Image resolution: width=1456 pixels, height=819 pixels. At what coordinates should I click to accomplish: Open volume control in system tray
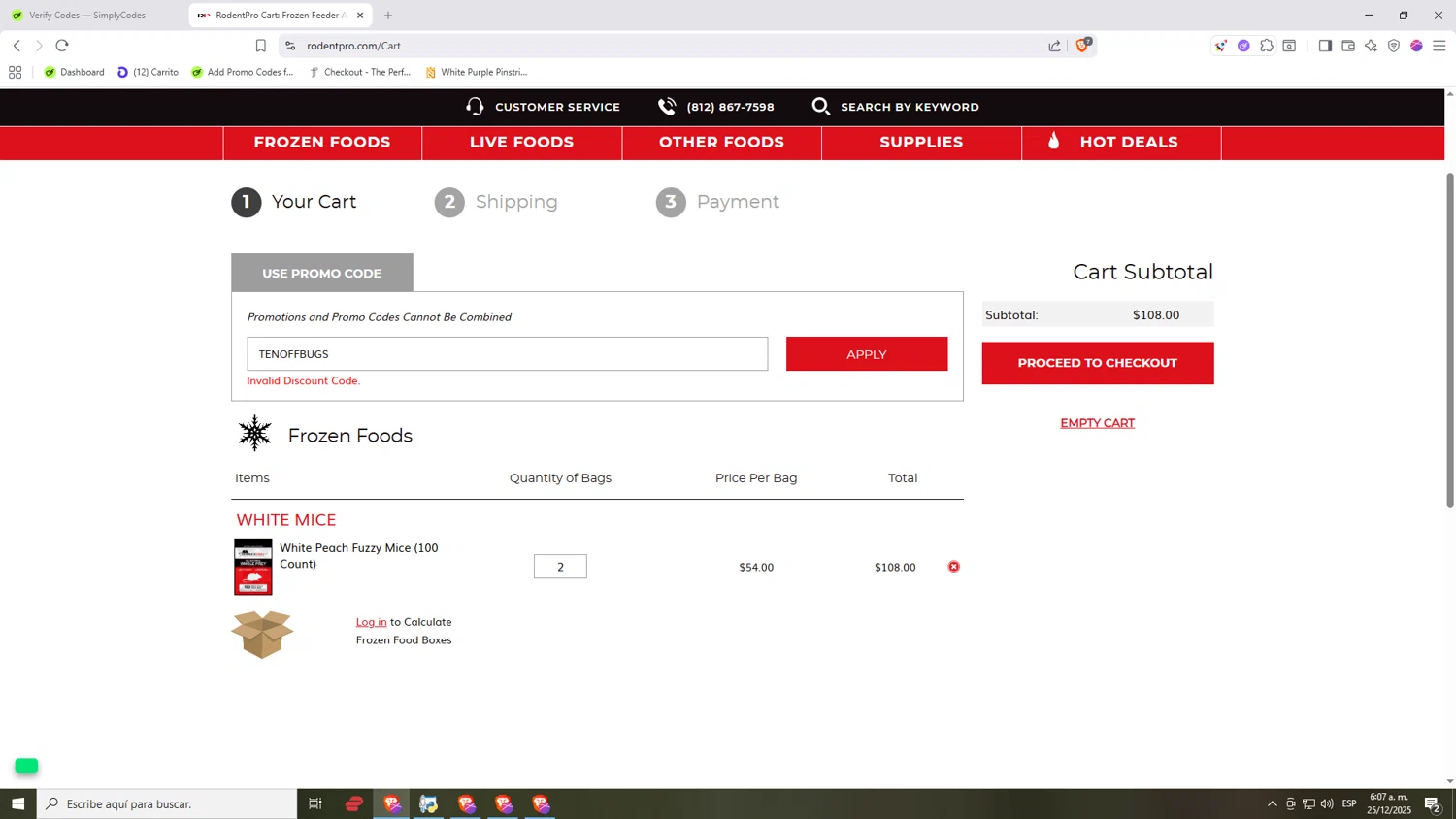1327,803
